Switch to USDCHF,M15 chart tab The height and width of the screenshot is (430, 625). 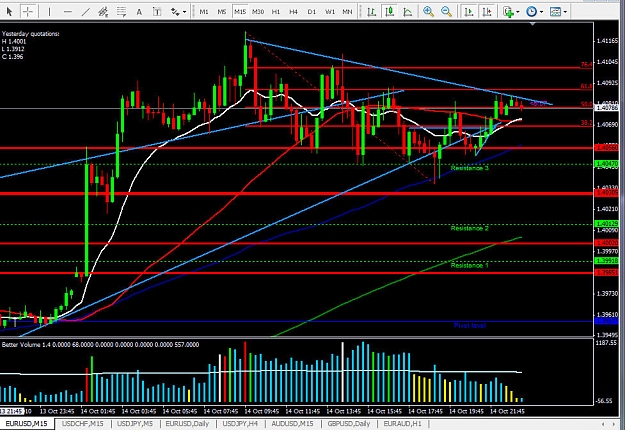(x=83, y=424)
